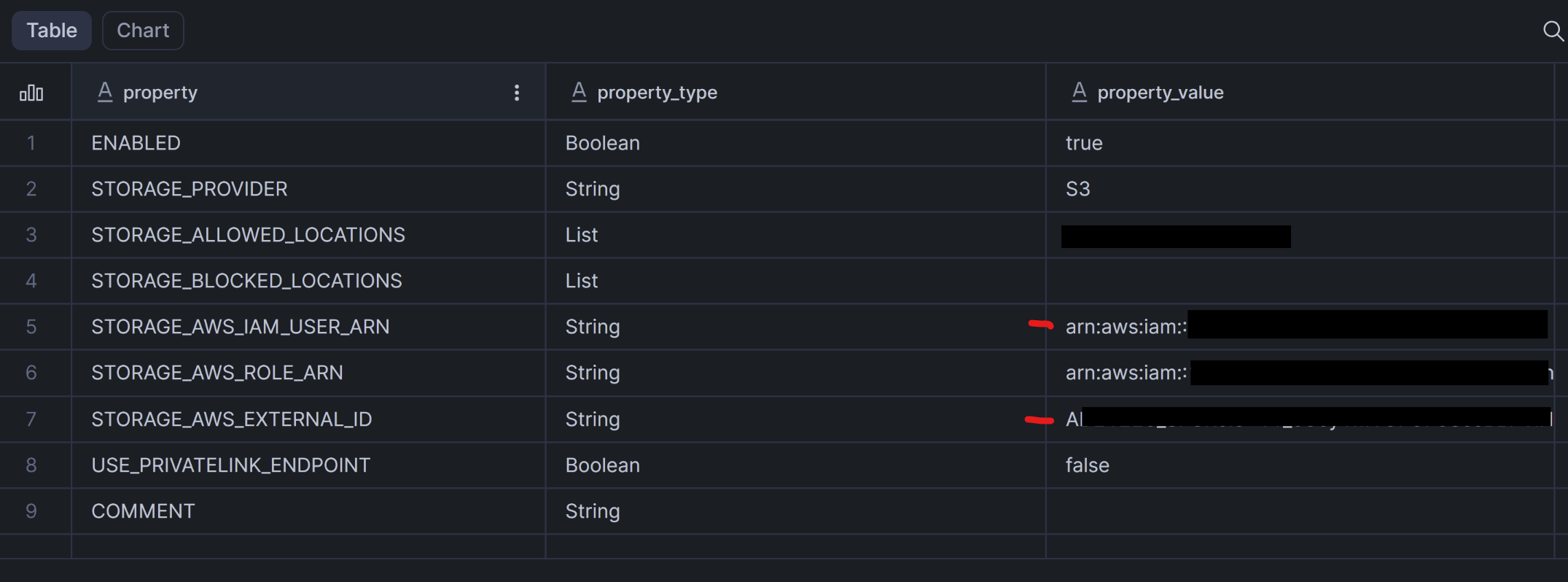The height and width of the screenshot is (582, 1568).
Task: Click the property column text-type icon
Action: pyautogui.click(x=105, y=92)
